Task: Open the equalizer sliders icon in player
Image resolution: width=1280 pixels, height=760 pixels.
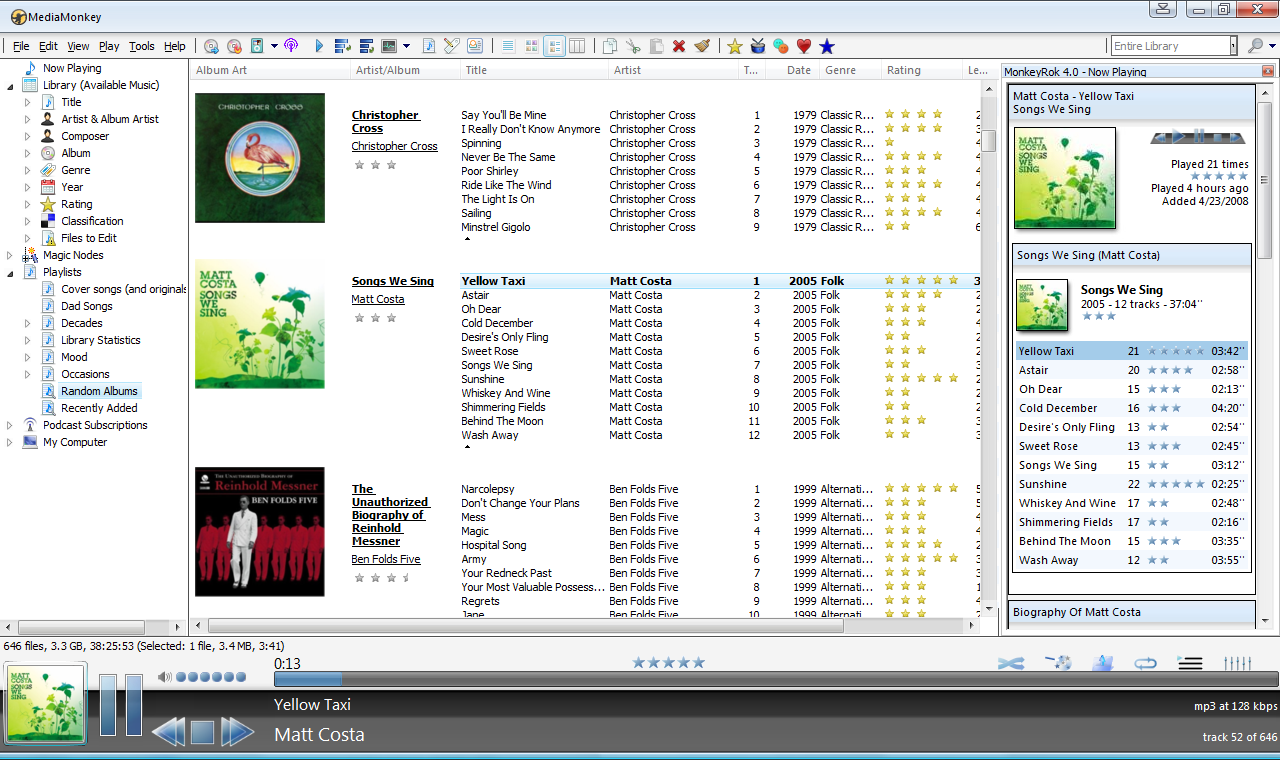Action: [x=1238, y=663]
